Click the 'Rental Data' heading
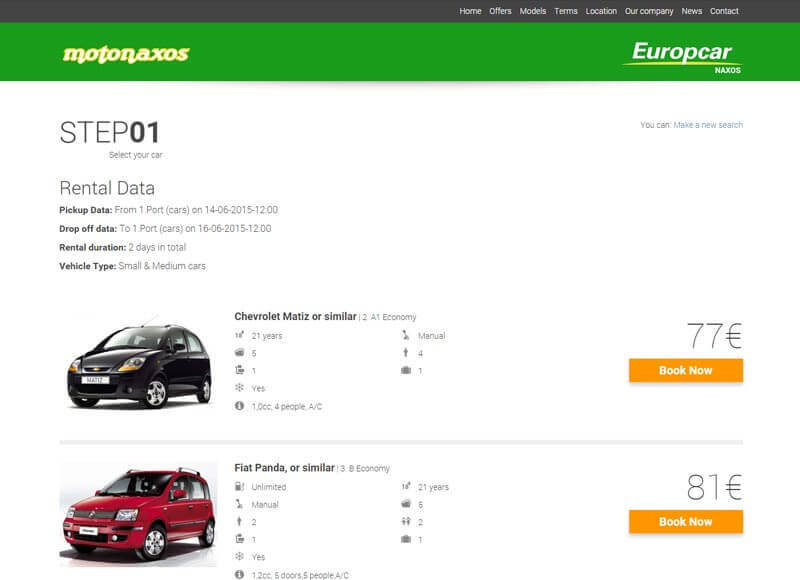 click(107, 188)
